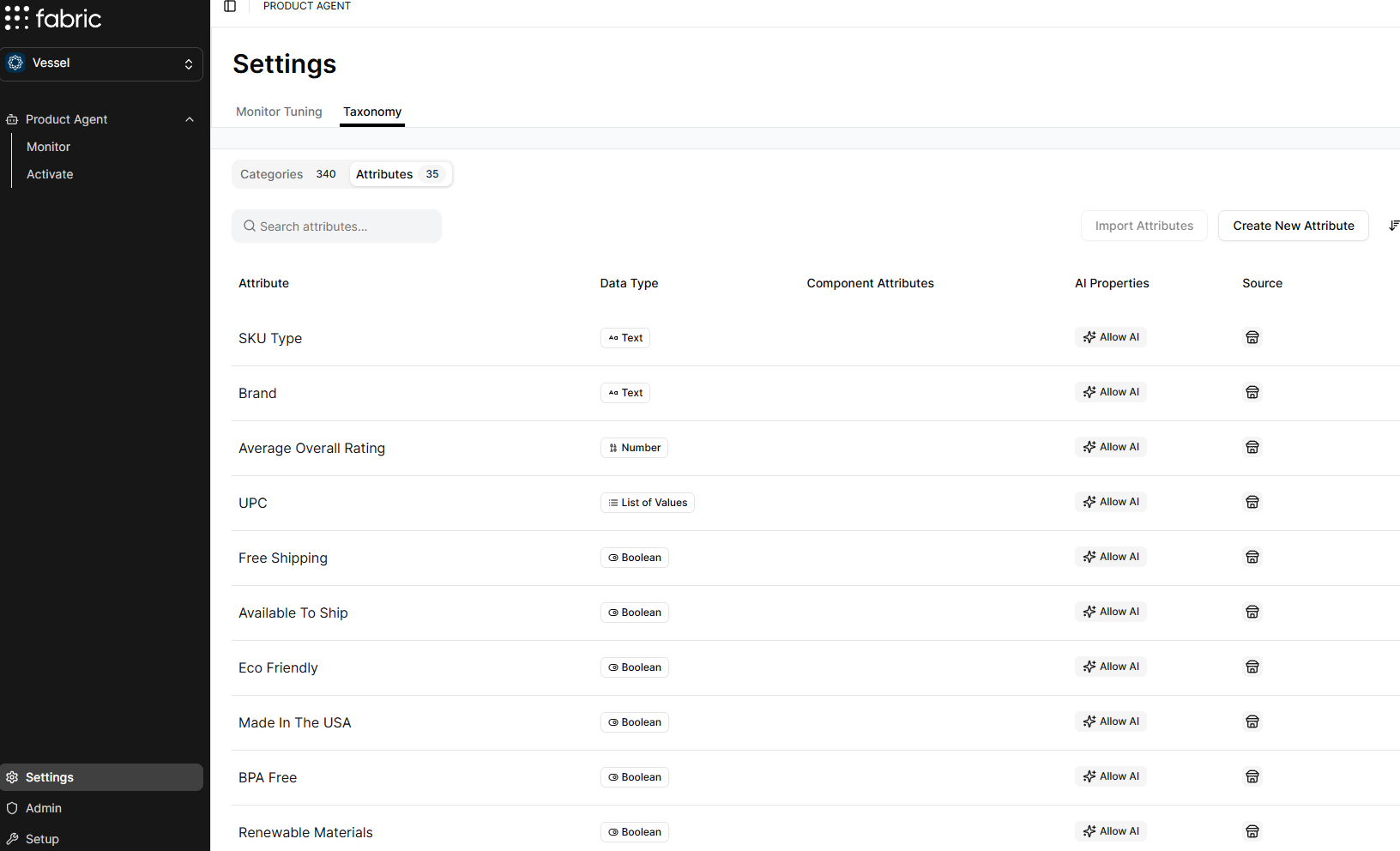Click the fabric logo grid icon

(16, 18)
